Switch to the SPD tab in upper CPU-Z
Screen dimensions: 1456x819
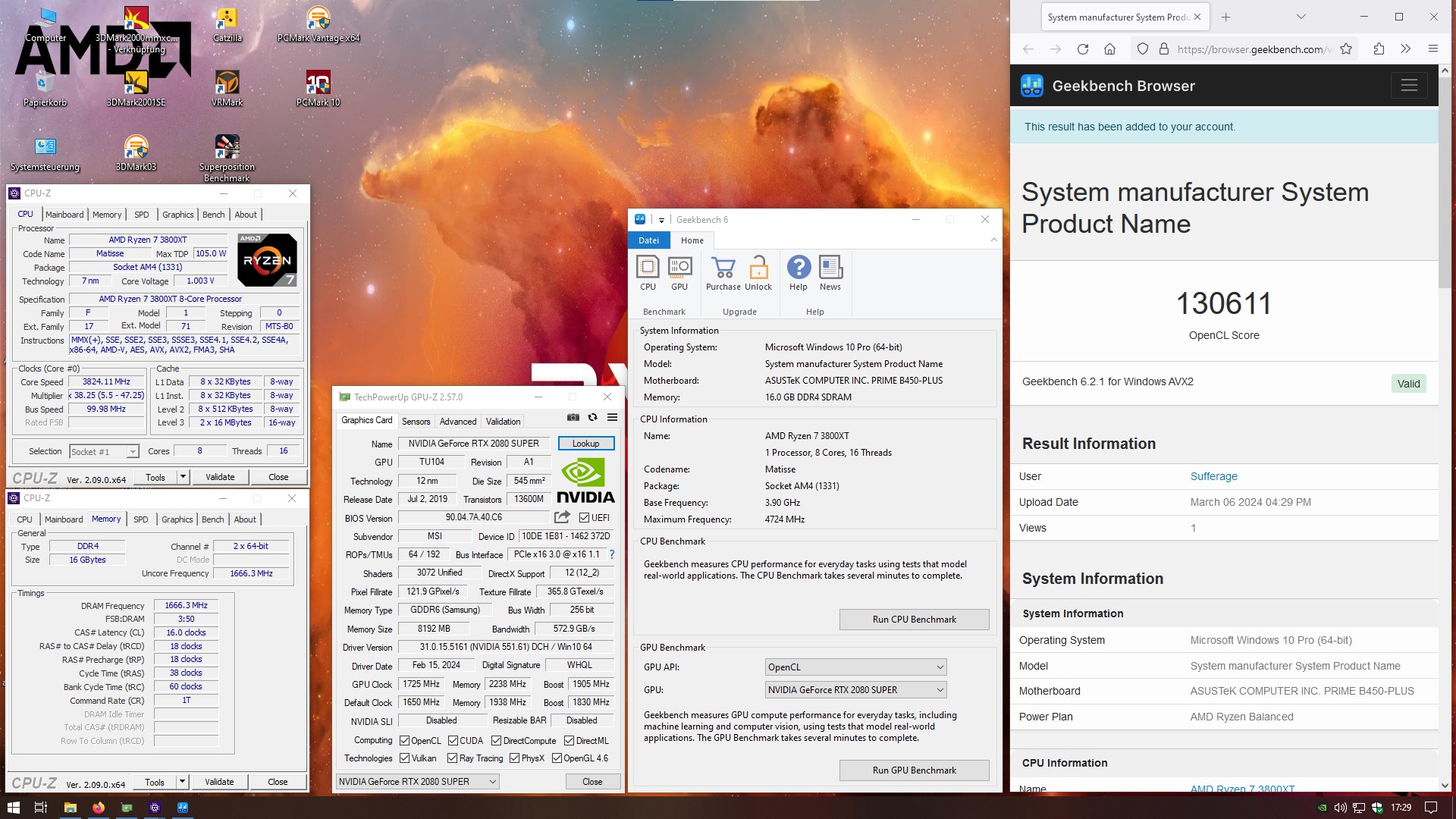(142, 215)
